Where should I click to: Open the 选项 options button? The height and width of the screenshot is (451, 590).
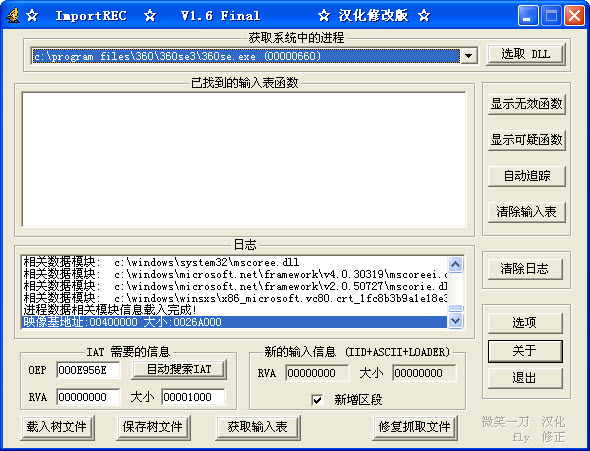(x=525, y=323)
